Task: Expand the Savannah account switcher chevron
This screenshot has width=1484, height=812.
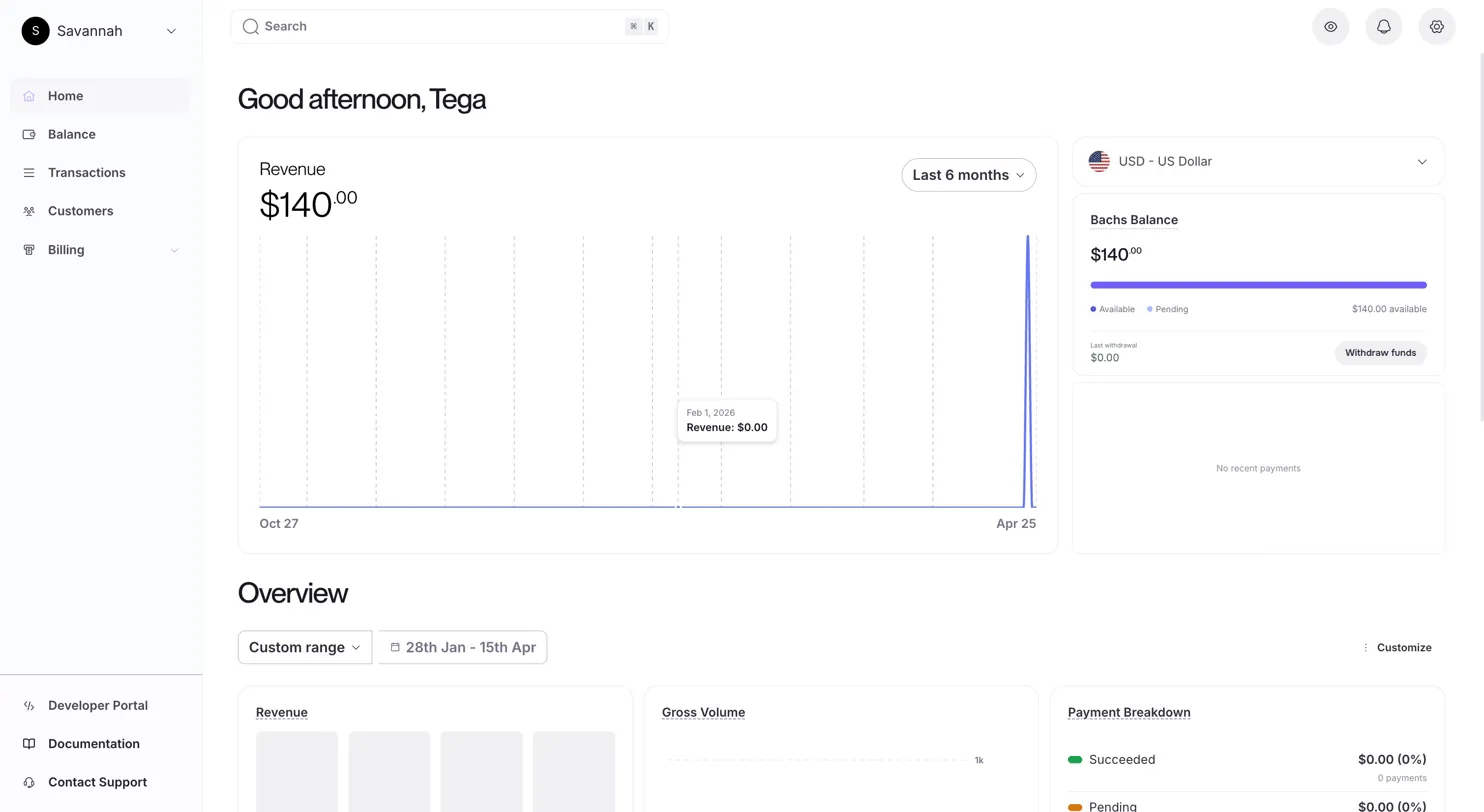Action: coord(171,31)
